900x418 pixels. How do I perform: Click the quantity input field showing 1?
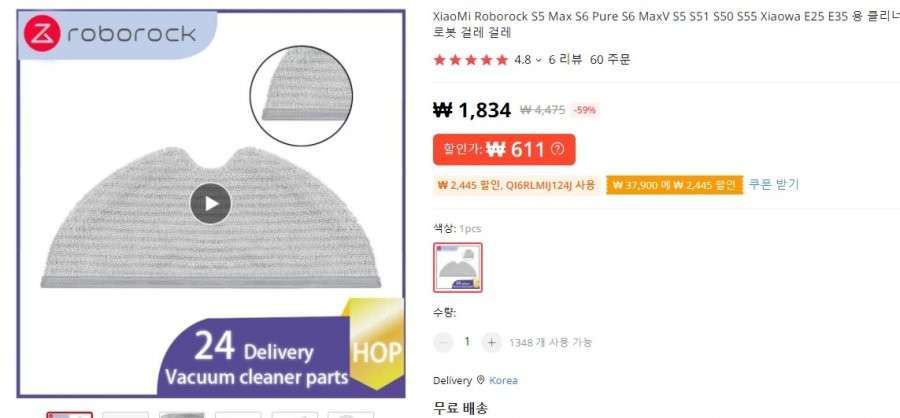click(467, 342)
